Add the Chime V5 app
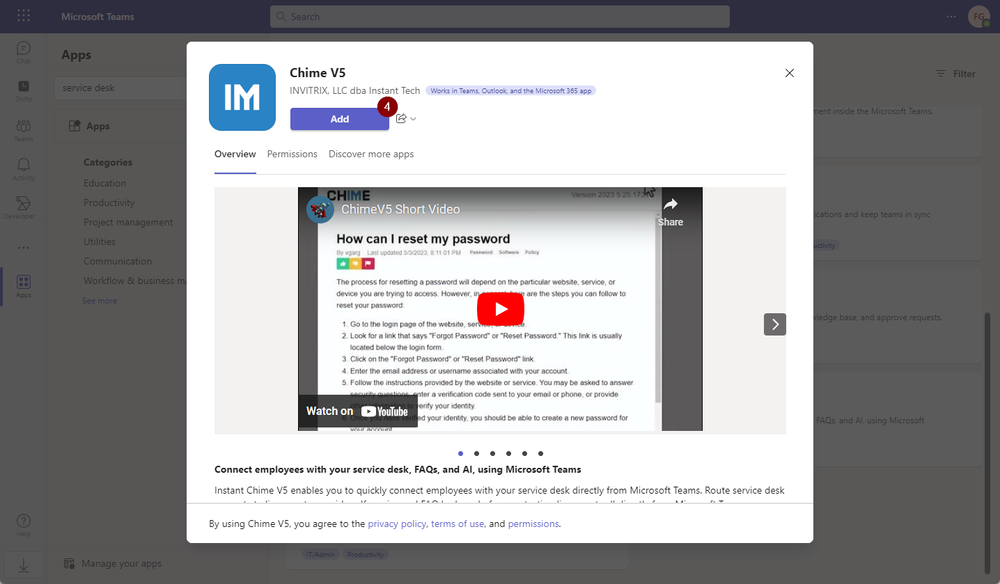 click(x=339, y=119)
